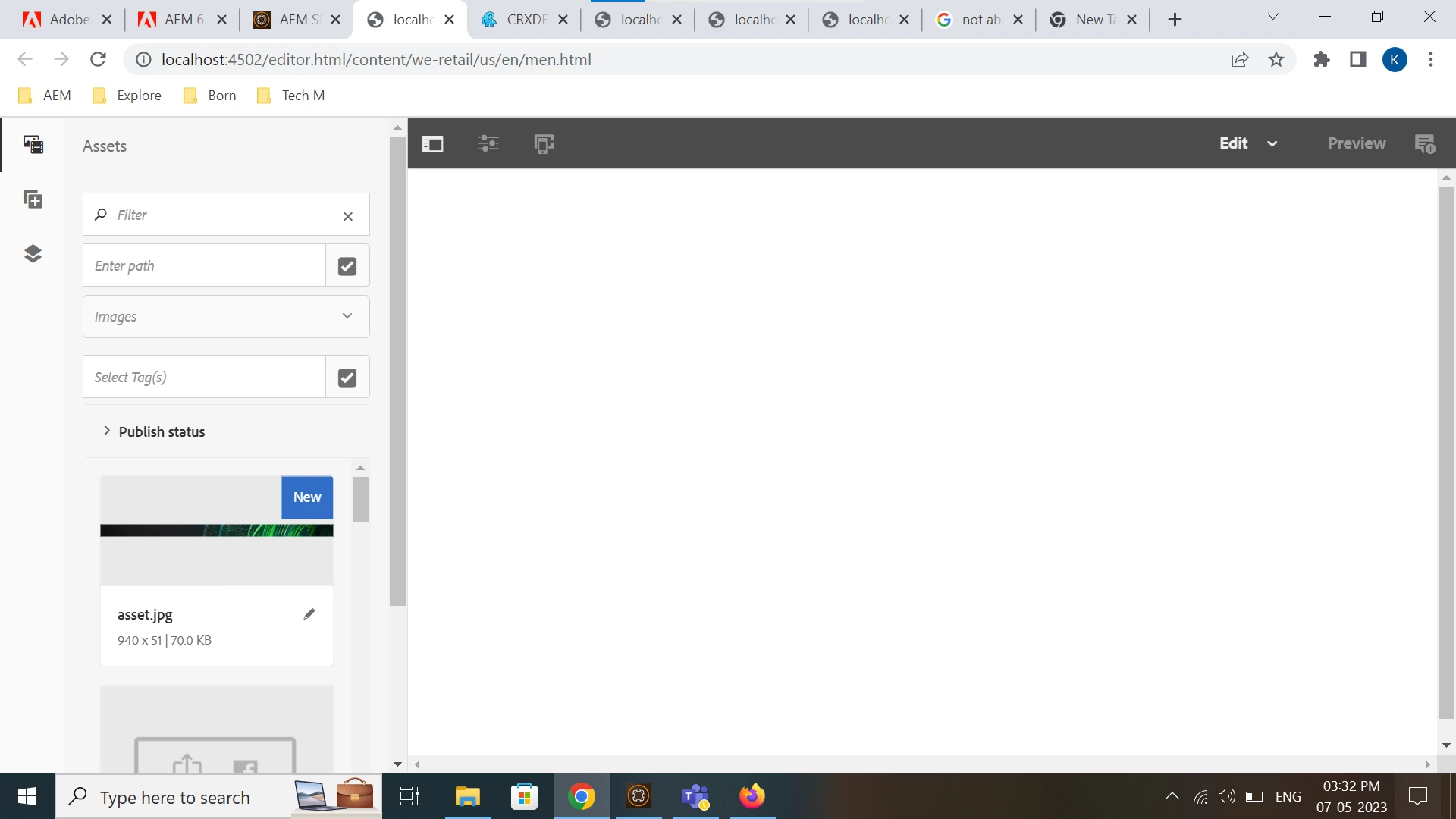1456x819 pixels.
Task: Click the Enter path input field
Action: [204, 266]
